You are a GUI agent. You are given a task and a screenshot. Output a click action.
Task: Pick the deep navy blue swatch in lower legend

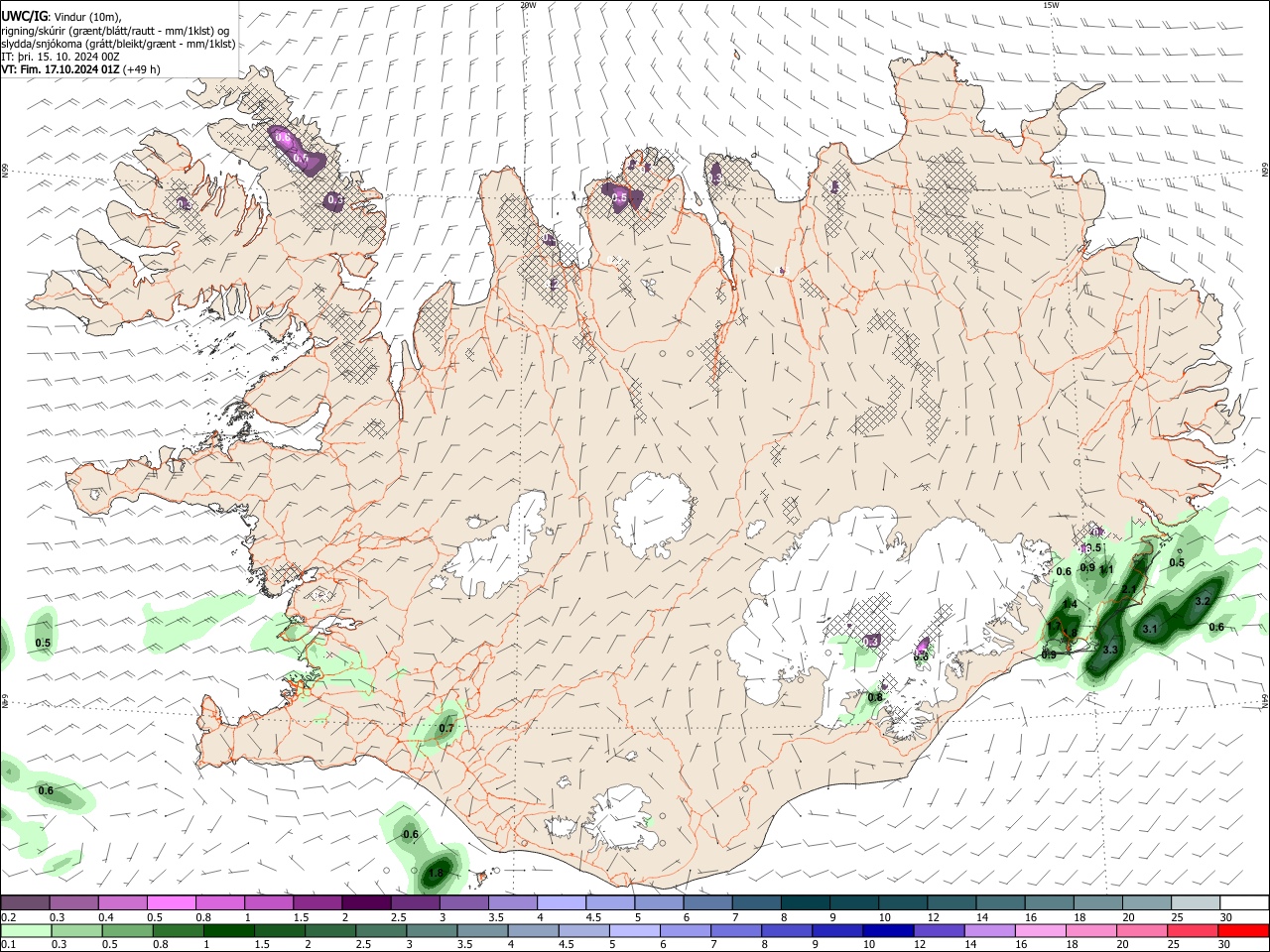point(886,931)
